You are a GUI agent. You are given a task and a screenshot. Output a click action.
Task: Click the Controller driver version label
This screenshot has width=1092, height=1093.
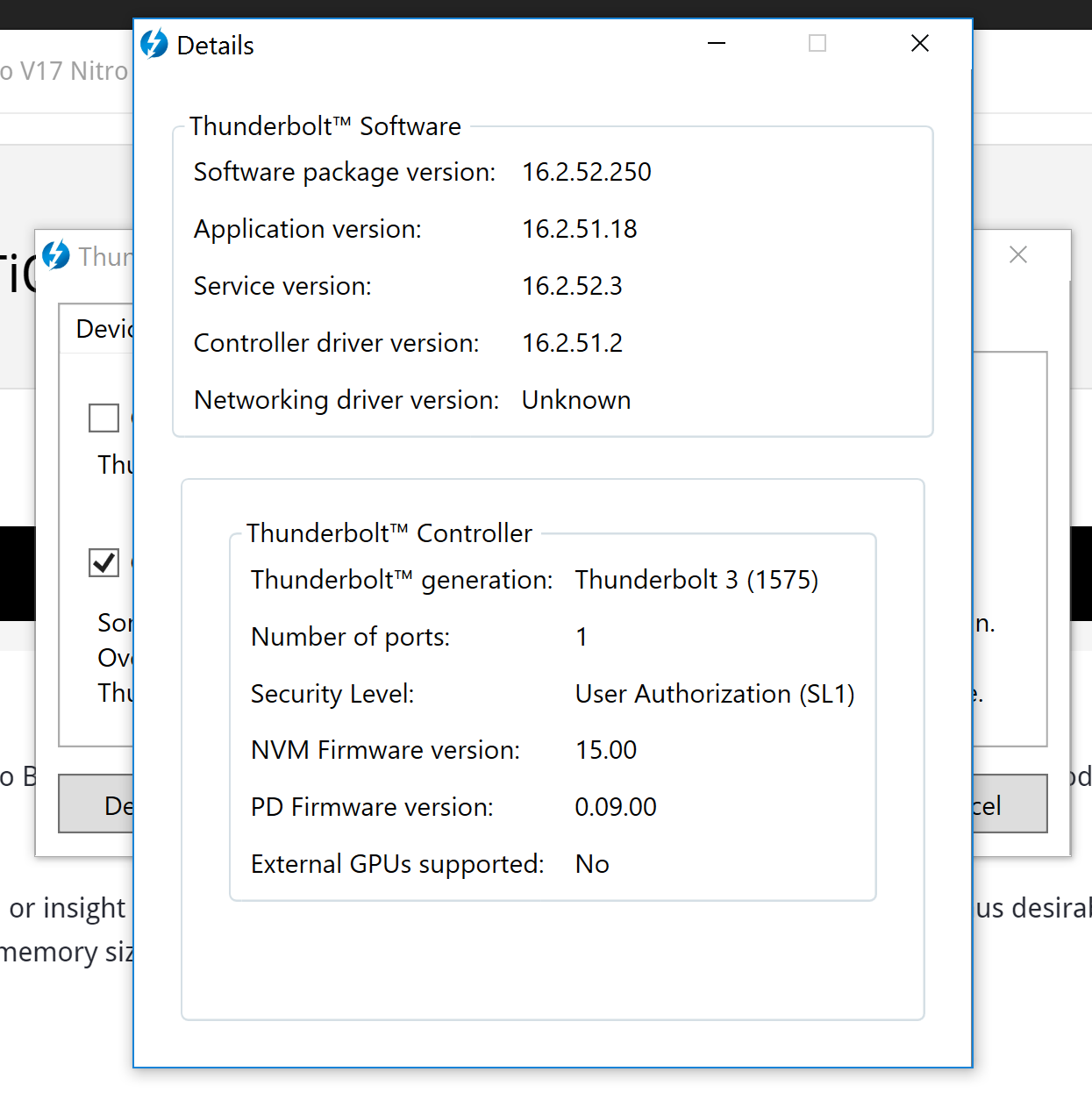pyautogui.click(x=337, y=343)
